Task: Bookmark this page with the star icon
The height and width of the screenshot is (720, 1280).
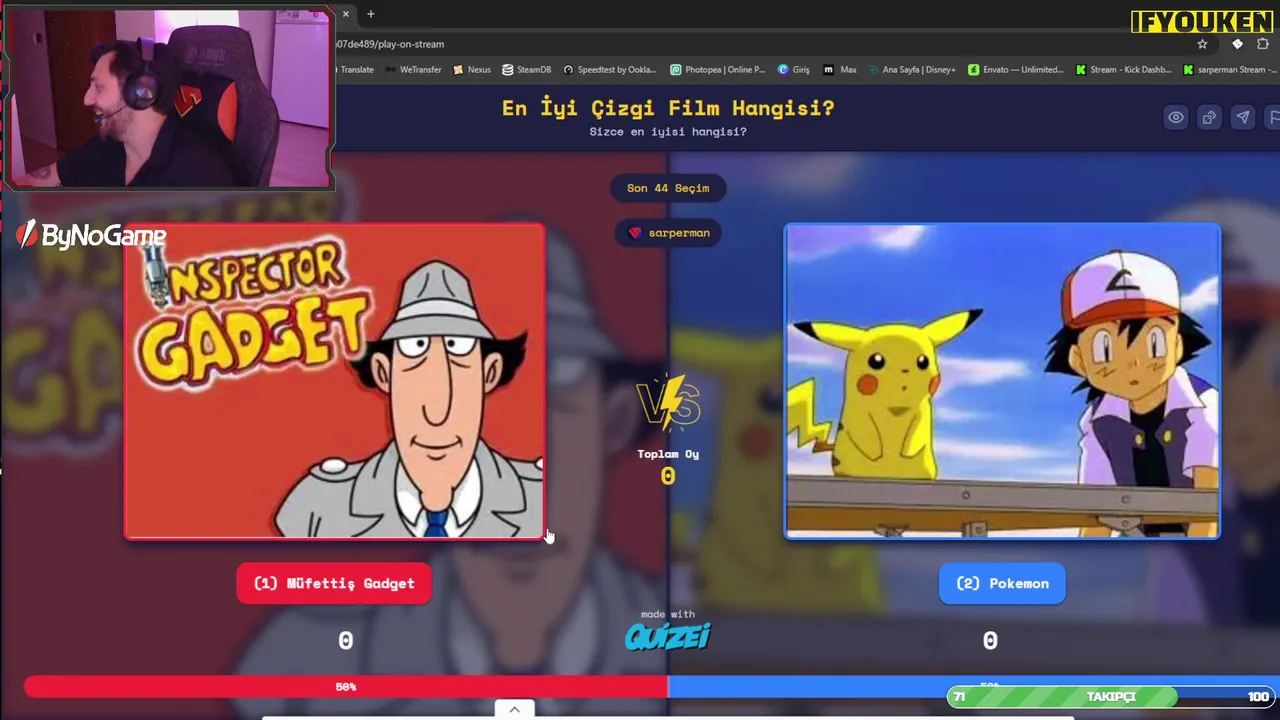Action: click(x=1202, y=44)
